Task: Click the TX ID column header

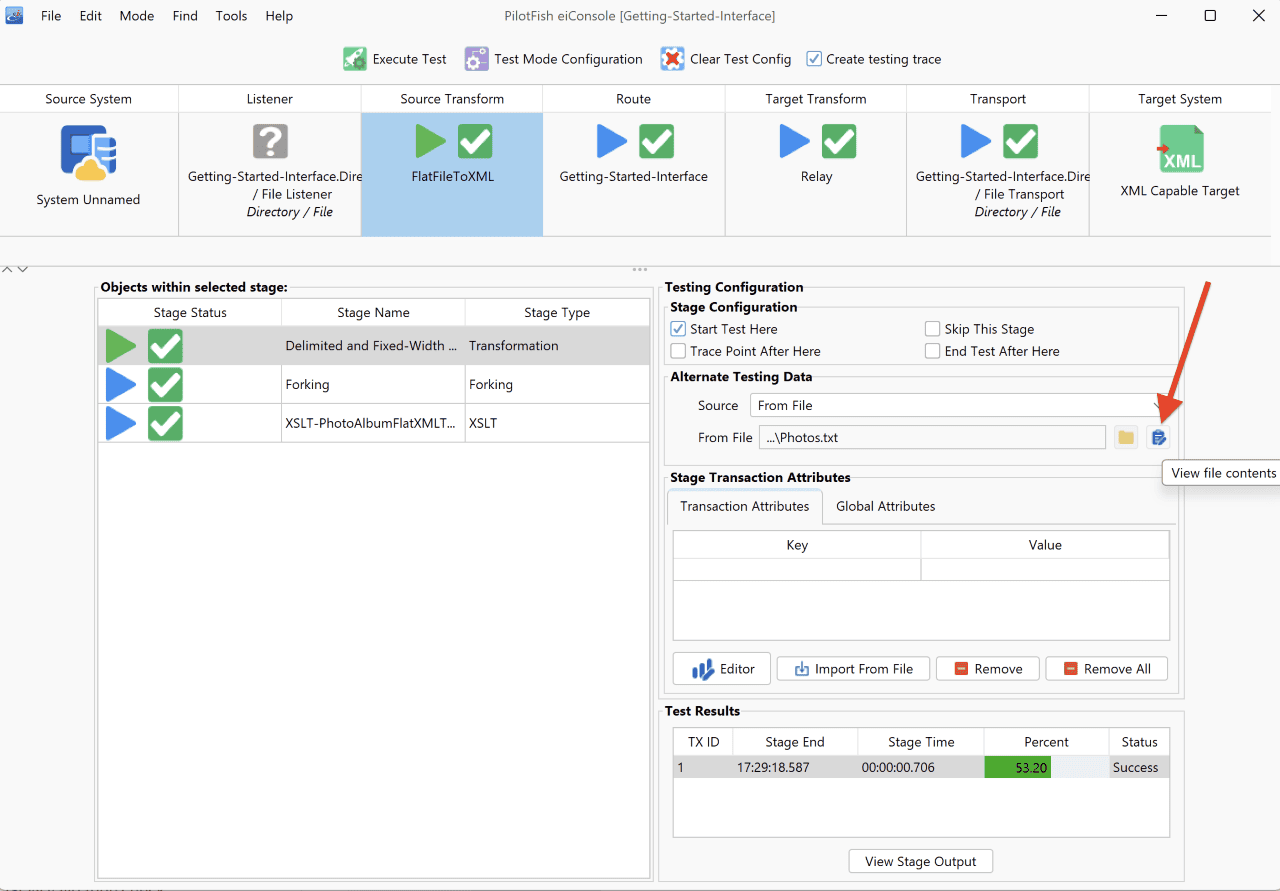Action: point(704,742)
